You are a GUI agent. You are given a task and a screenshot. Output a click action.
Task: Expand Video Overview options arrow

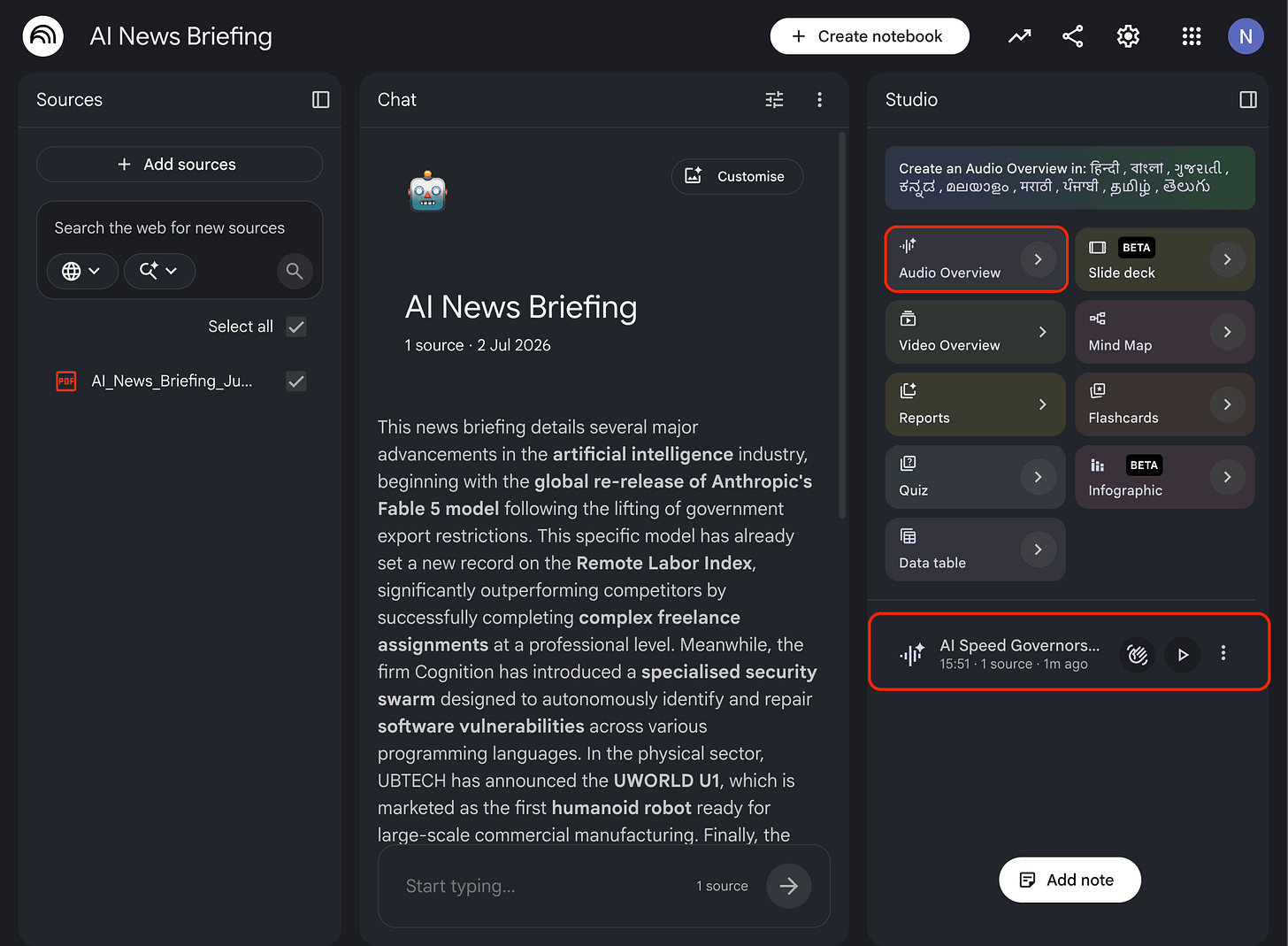[x=1043, y=332]
